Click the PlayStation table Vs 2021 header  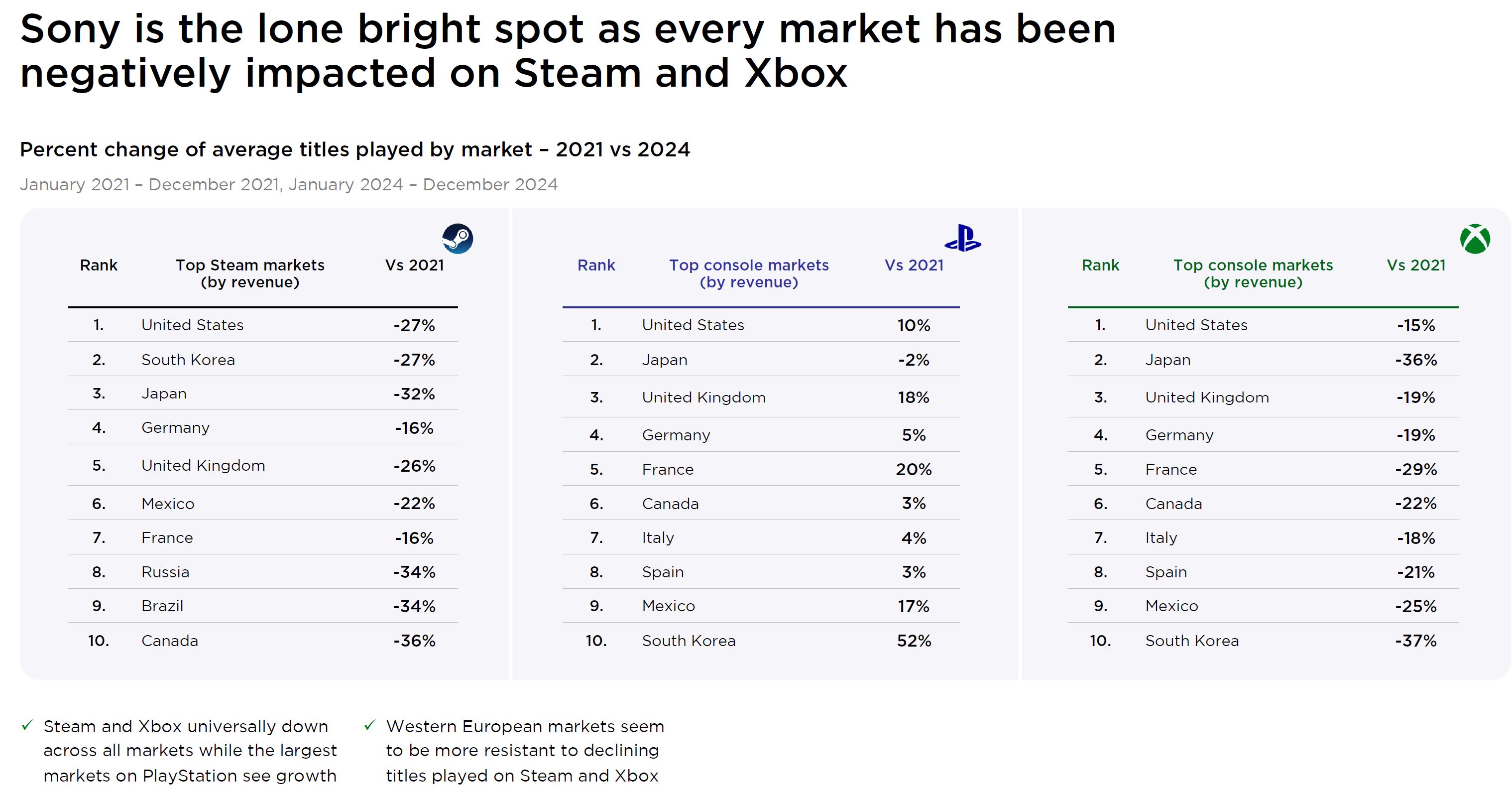(914, 265)
